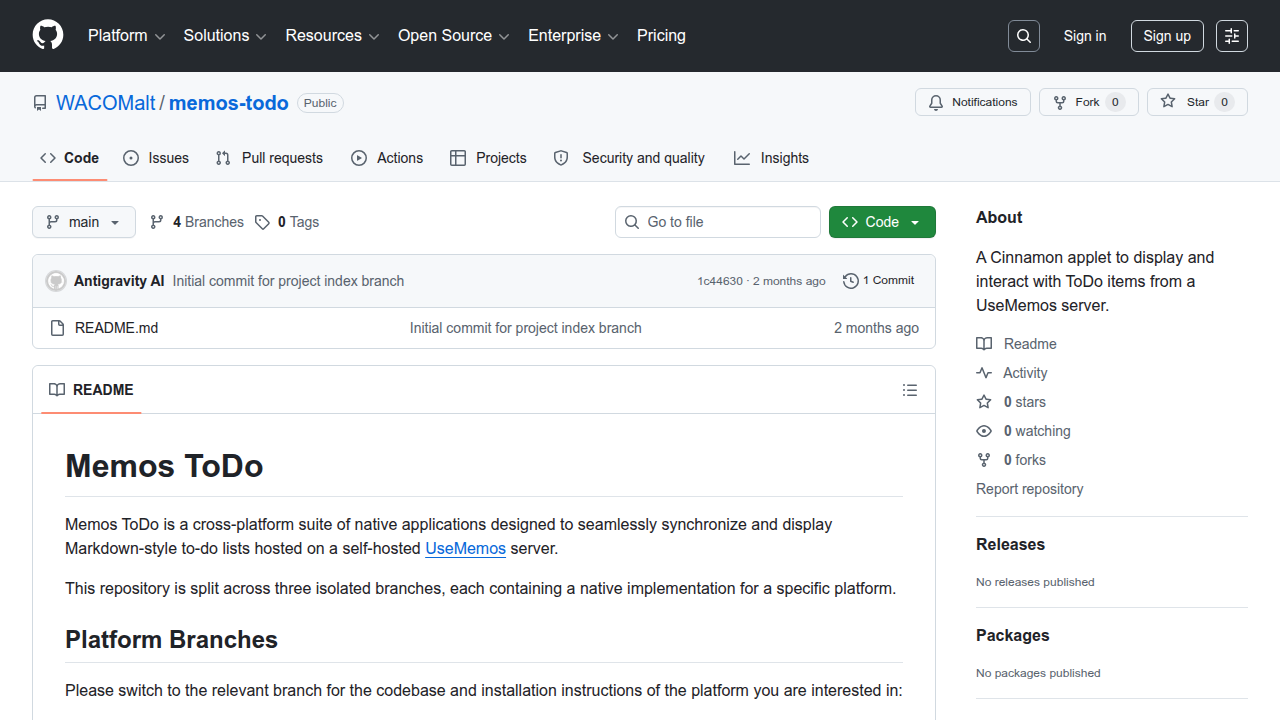This screenshot has width=1280, height=720.
Task: Click the Notifications button
Action: tap(973, 102)
